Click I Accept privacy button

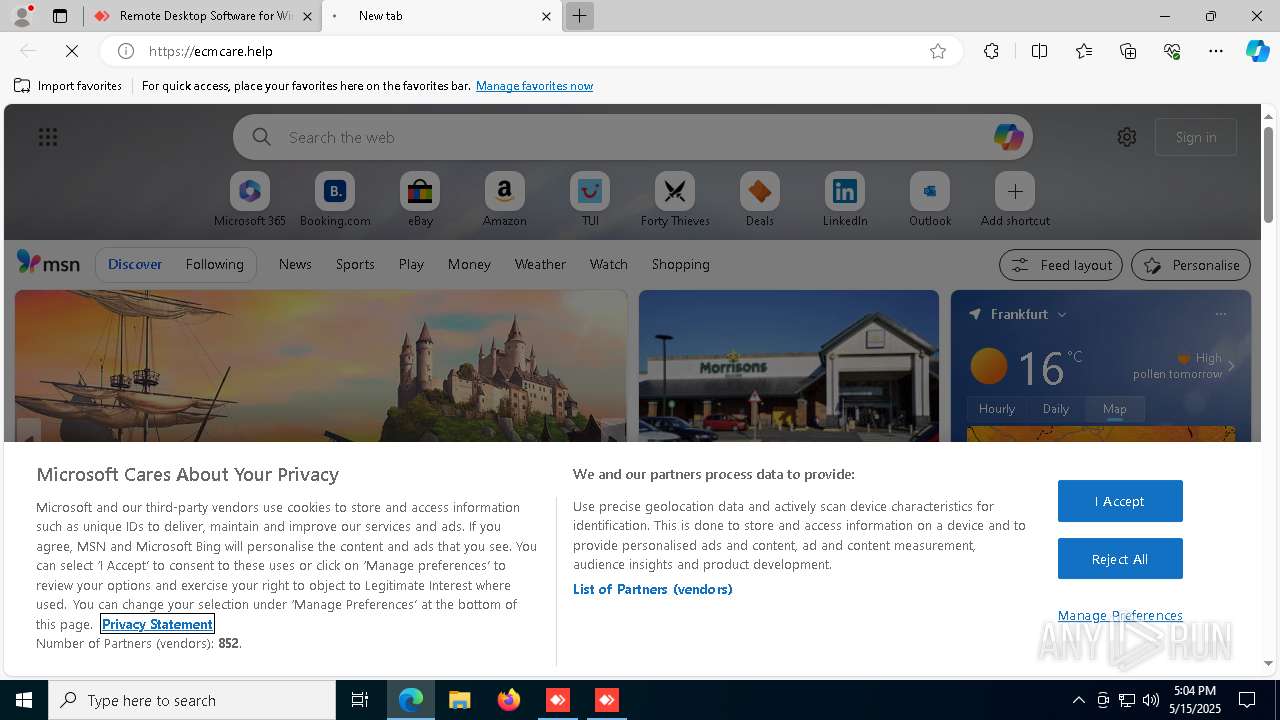point(1120,501)
